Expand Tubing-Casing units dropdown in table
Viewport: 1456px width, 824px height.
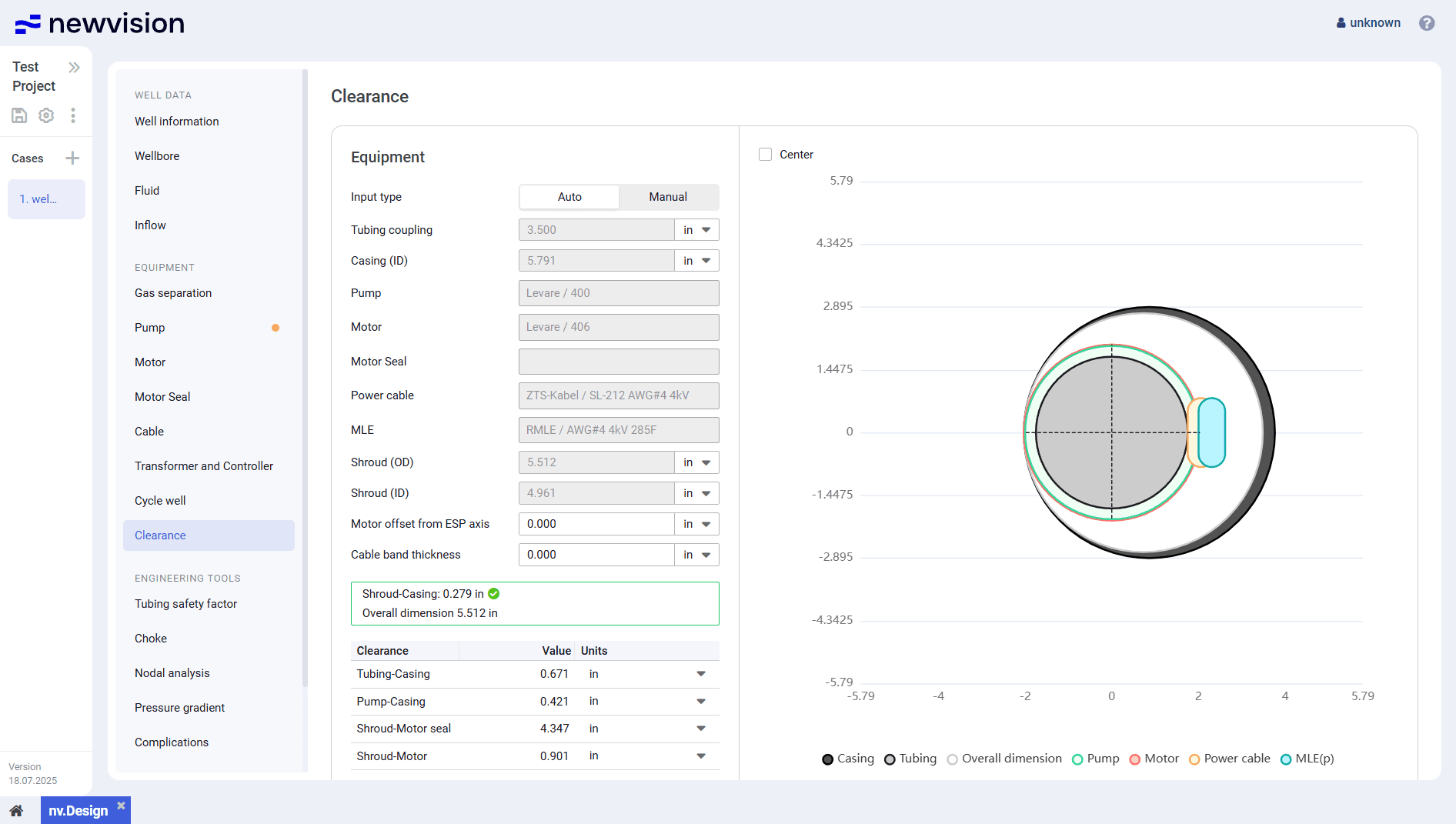click(x=700, y=674)
